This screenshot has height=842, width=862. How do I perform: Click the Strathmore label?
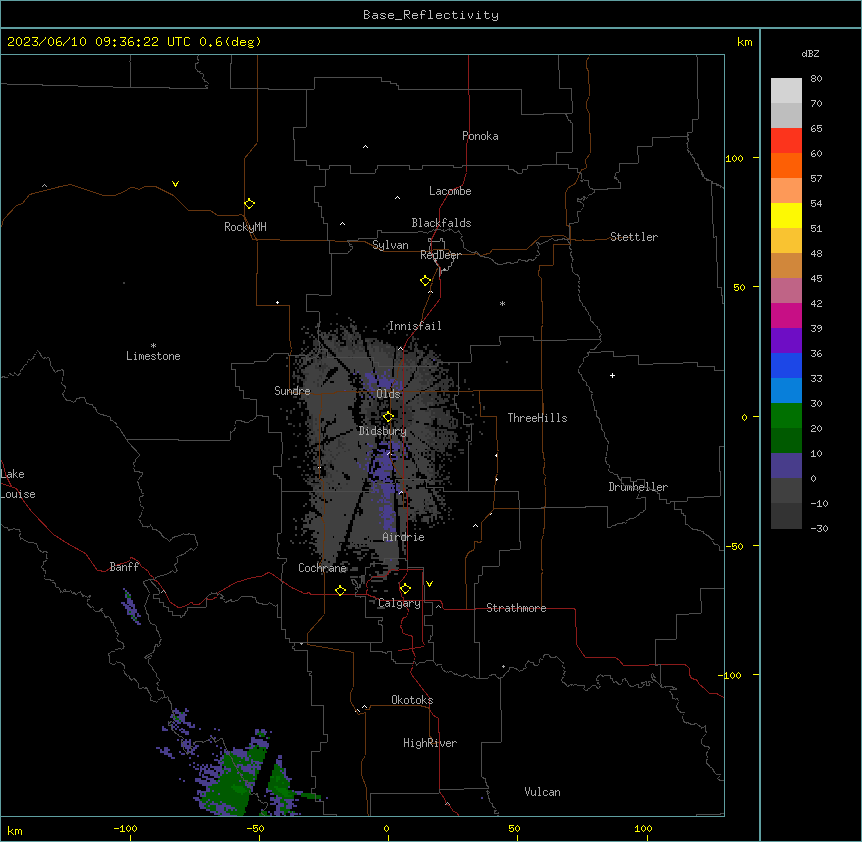coord(516,608)
